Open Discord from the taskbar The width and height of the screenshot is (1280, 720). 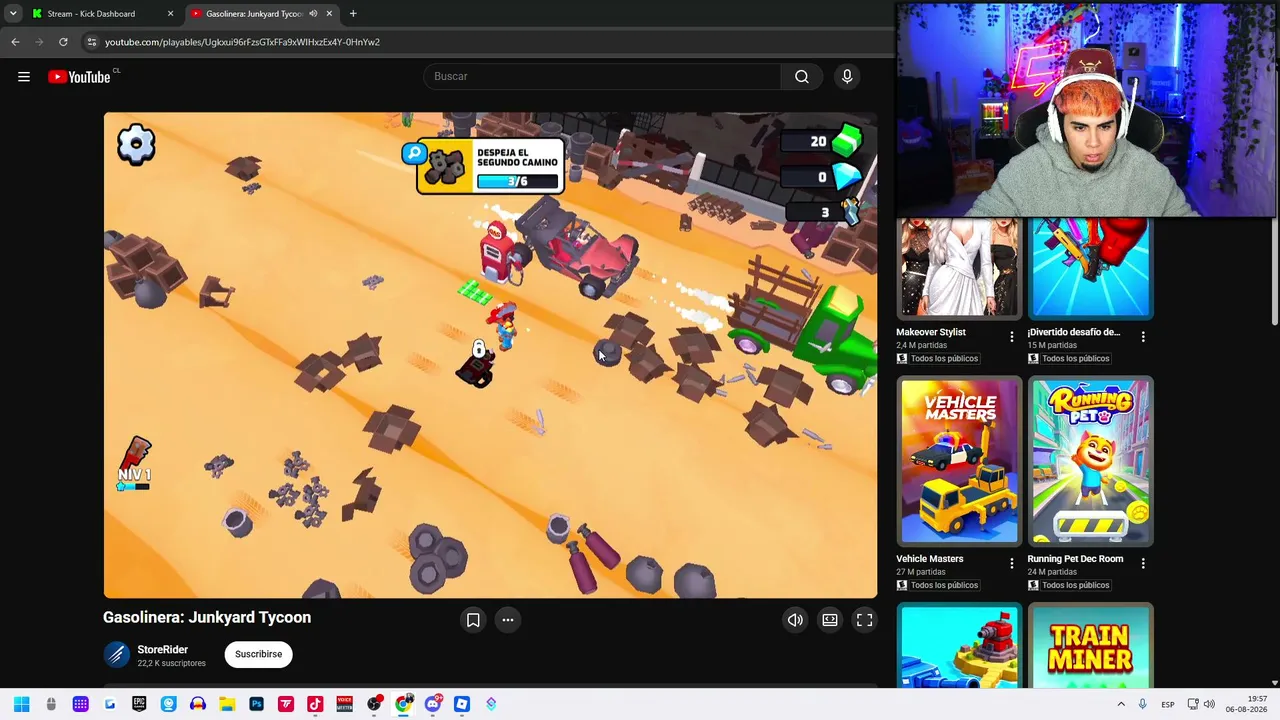pyautogui.click(x=432, y=704)
